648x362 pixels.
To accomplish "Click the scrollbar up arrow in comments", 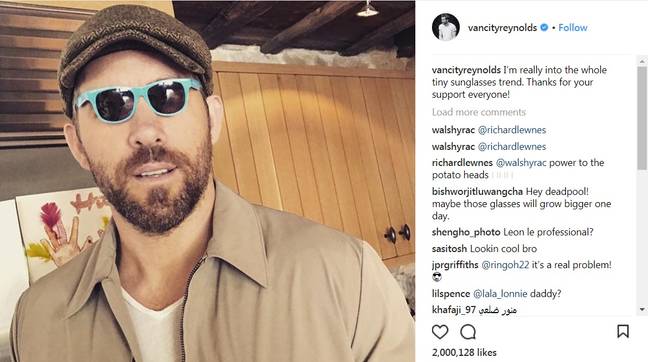I will pos(642,61).
